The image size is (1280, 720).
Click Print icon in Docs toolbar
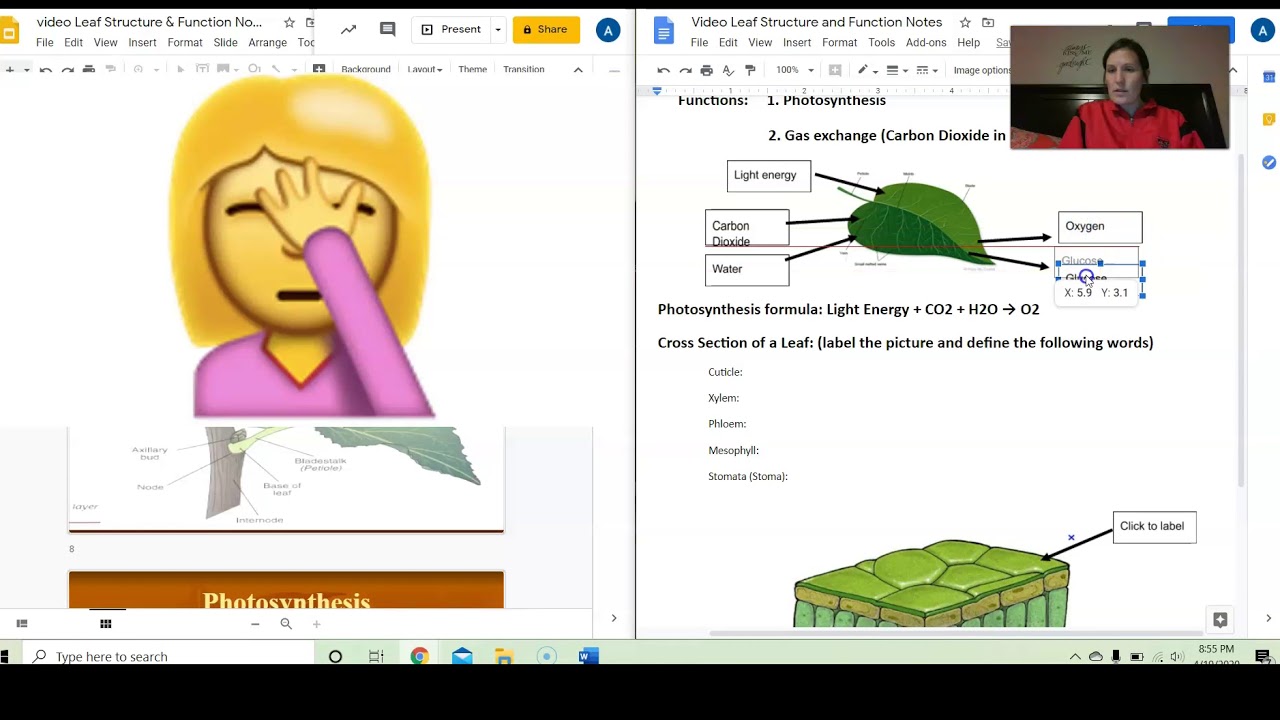pyautogui.click(x=707, y=70)
